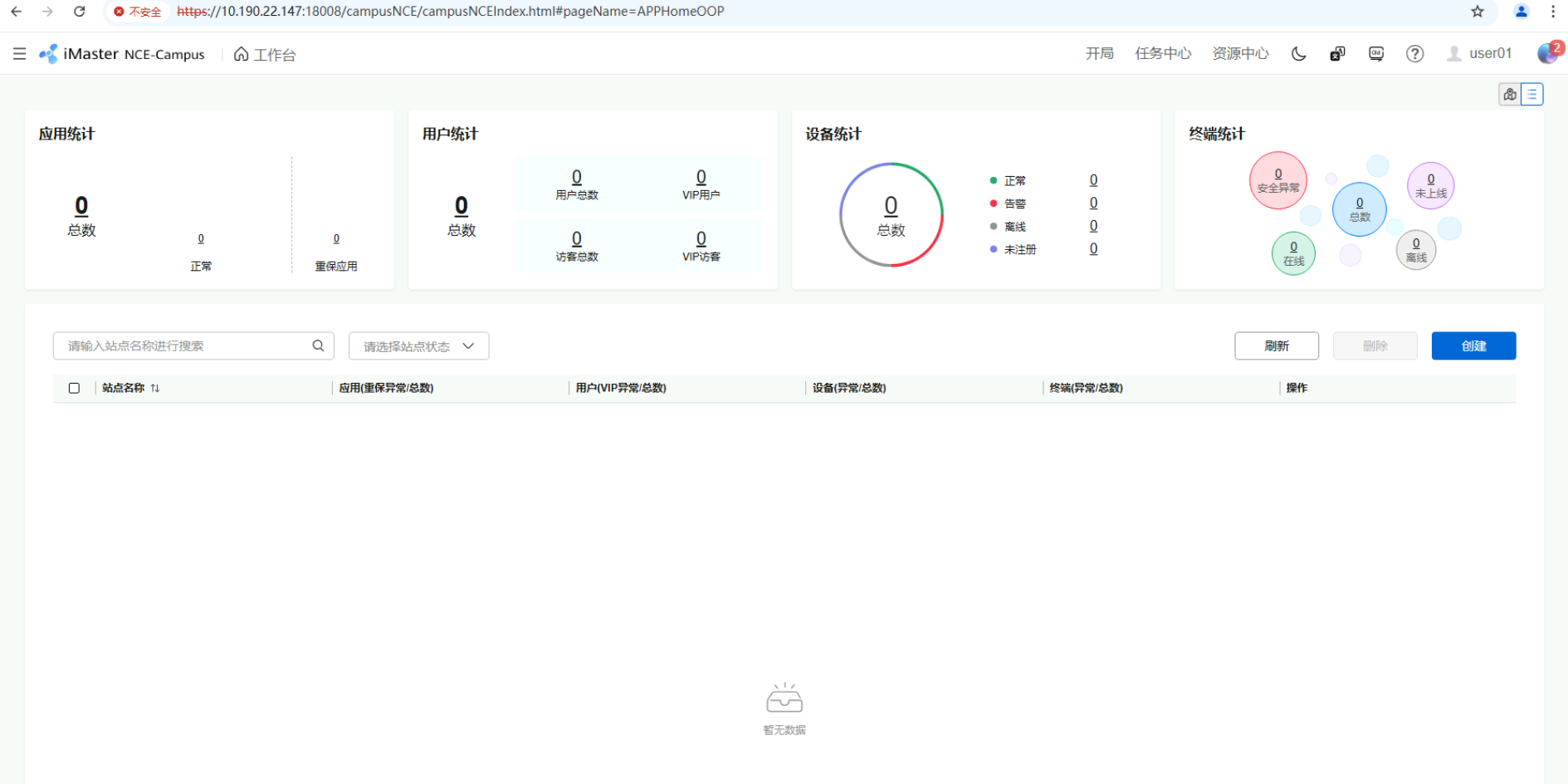Viewport: 1568px width, 784px height.
Task: Sort sites by 站点名称 column
Action: (x=155, y=388)
